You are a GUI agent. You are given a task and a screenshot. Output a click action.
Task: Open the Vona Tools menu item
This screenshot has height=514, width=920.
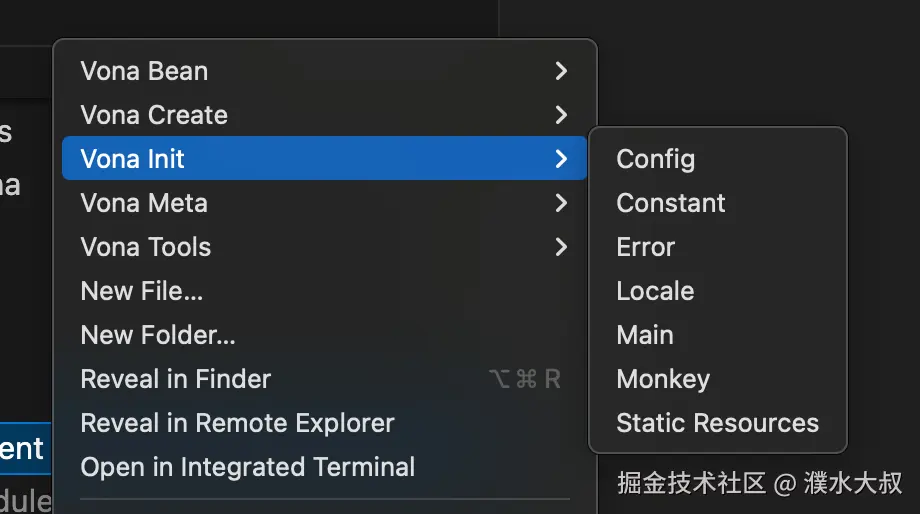click(x=146, y=247)
